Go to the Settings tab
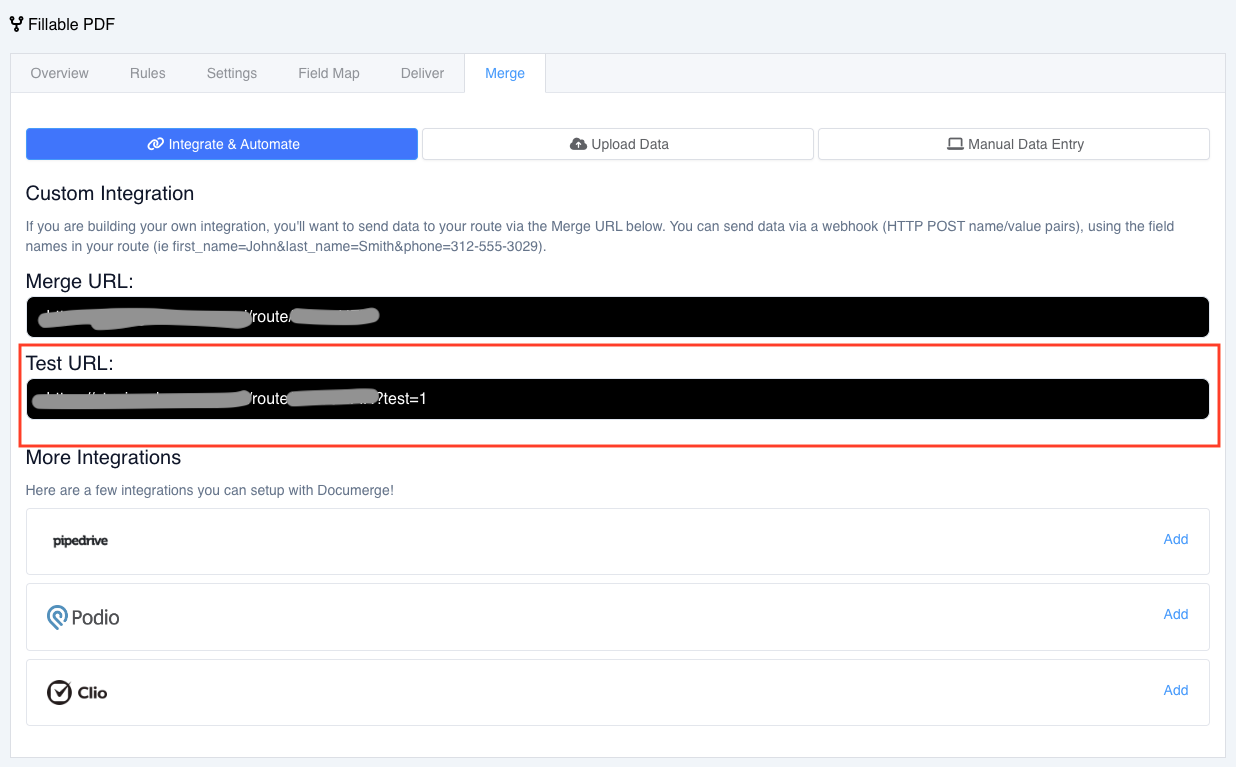Image resolution: width=1236 pixels, height=767 pixels. [x=232, y=73]
